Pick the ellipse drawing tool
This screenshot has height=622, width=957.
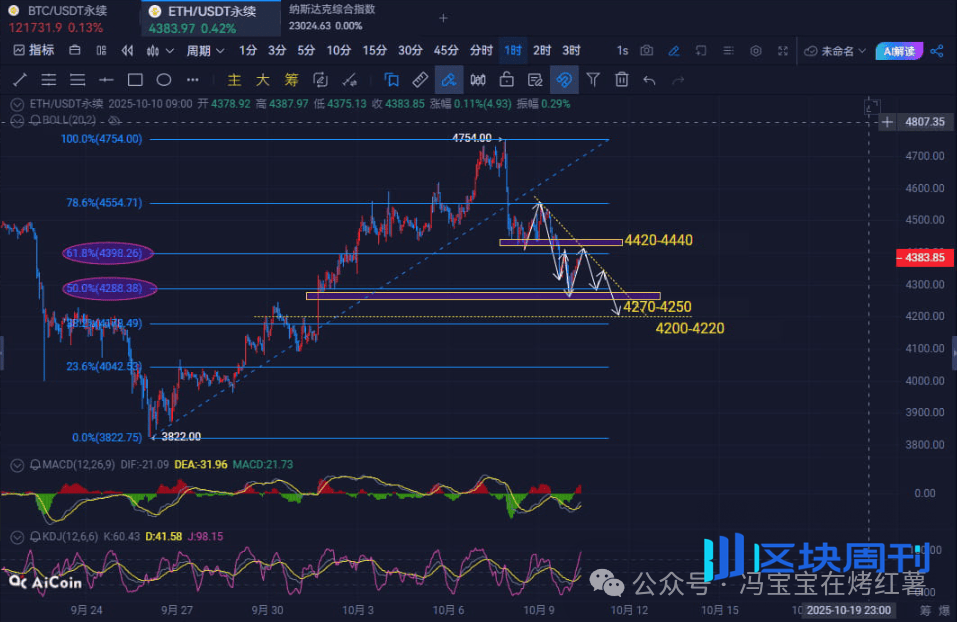[x=164, y=80]
